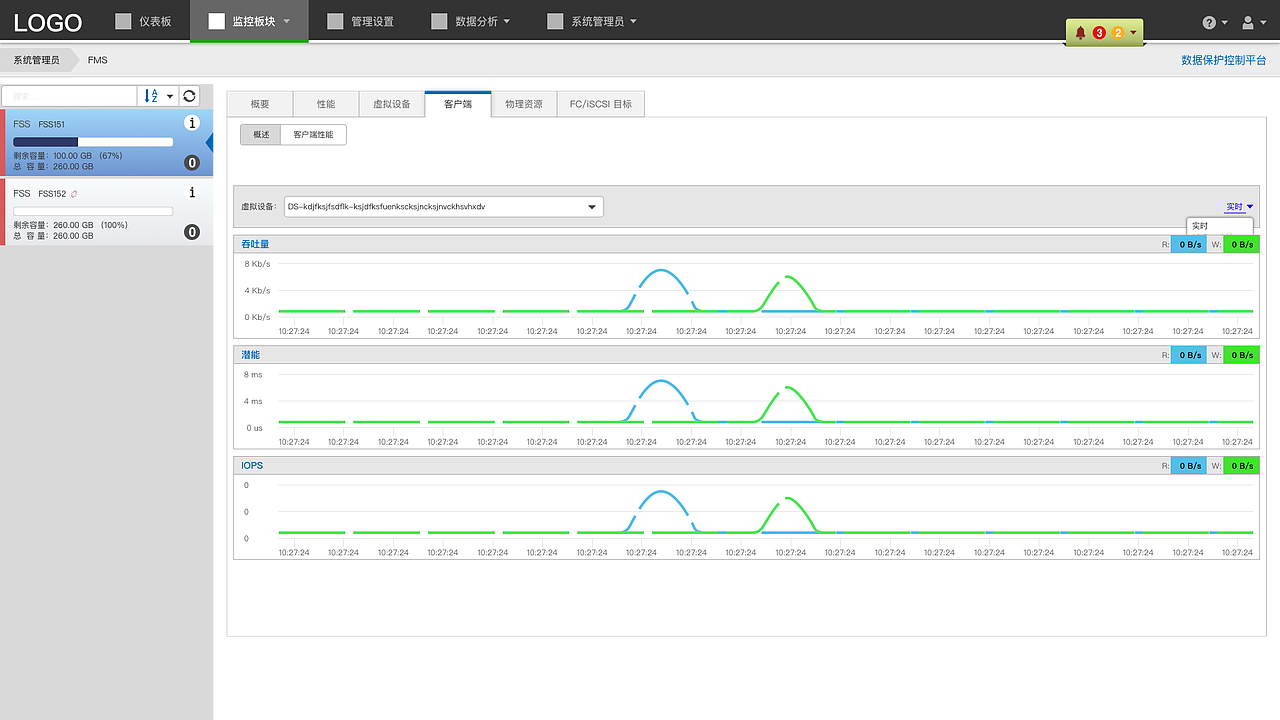1280x720 pixels.
Task: Switch to the 虚拟设备 tab
Action: (392, 104)
